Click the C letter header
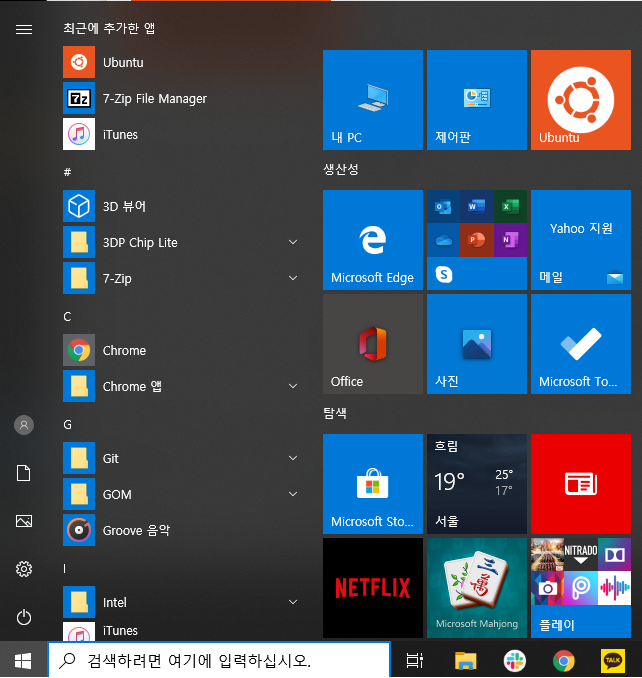Screen dimensions: 642x678 coord(67,317)
